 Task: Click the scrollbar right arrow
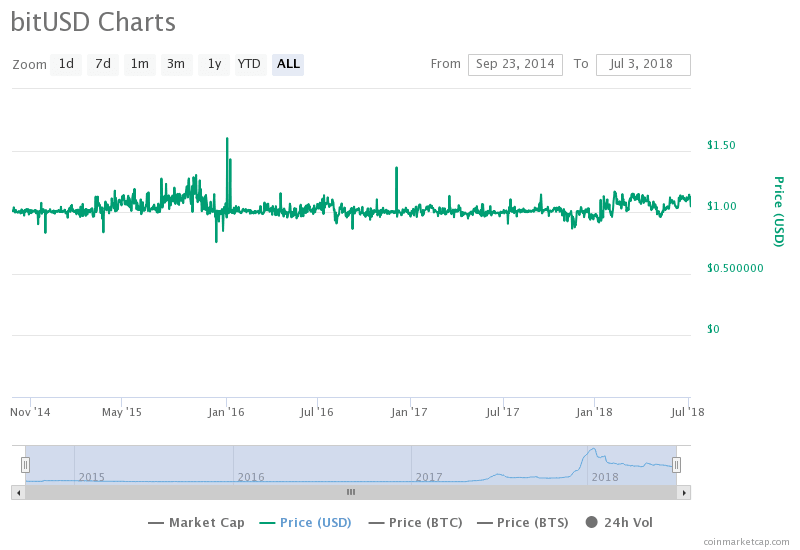pos(684,492)
